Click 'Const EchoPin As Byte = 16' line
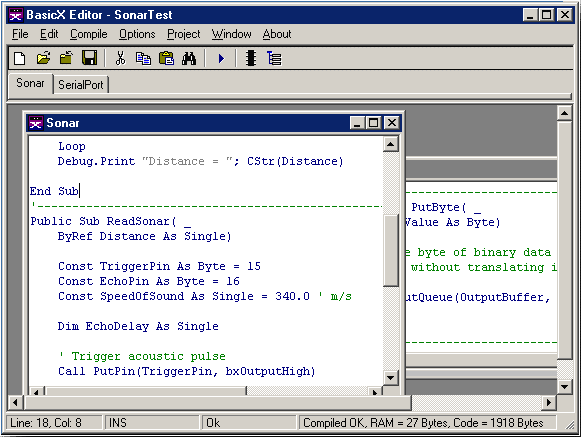The image size is (581, 437). 149,281
